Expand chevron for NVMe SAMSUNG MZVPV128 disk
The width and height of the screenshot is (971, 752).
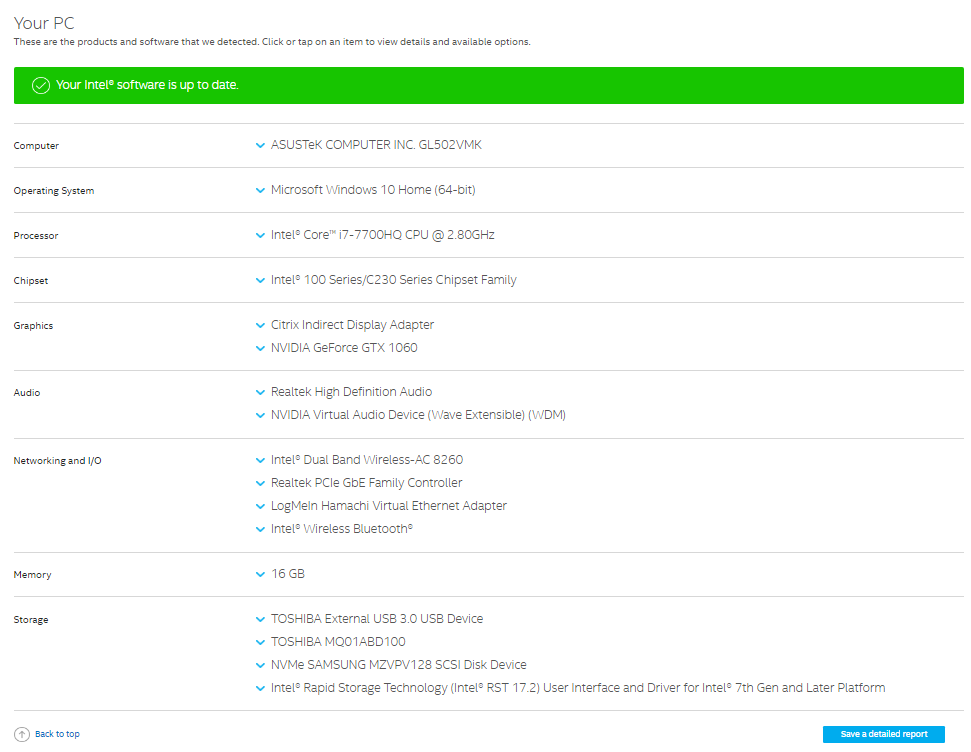tap(260, 665)
